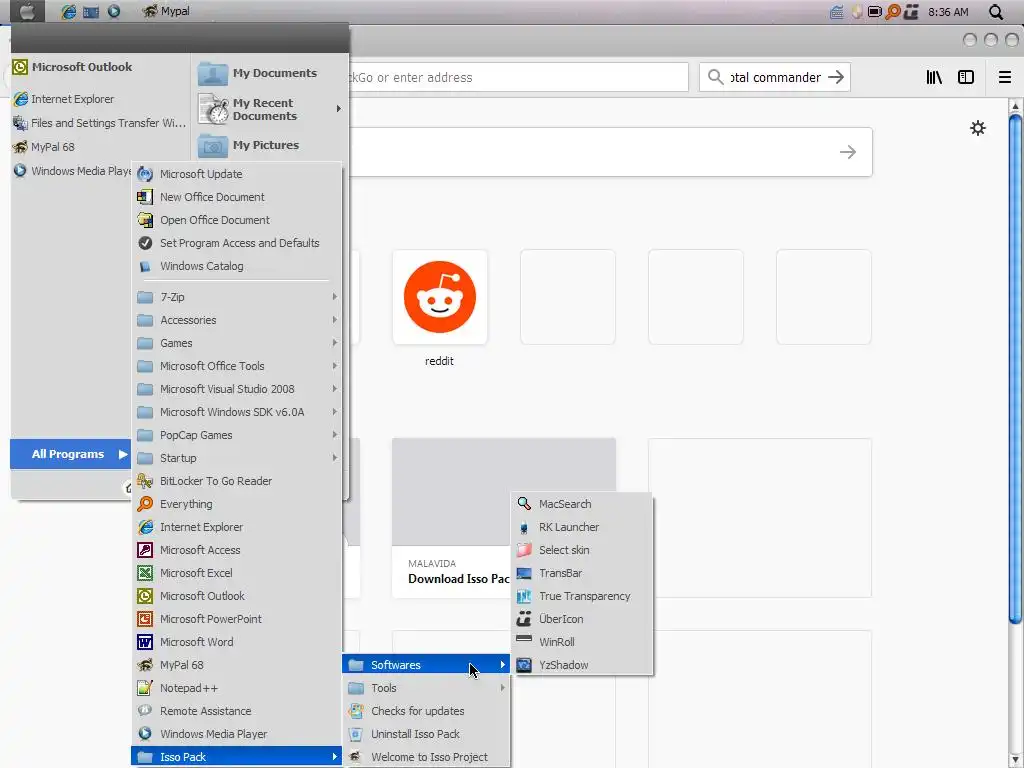The height and width of the screenshot is (768, 1024).
Task: Expand Microsoft Office Tools folder
Action: click(236, 366)
